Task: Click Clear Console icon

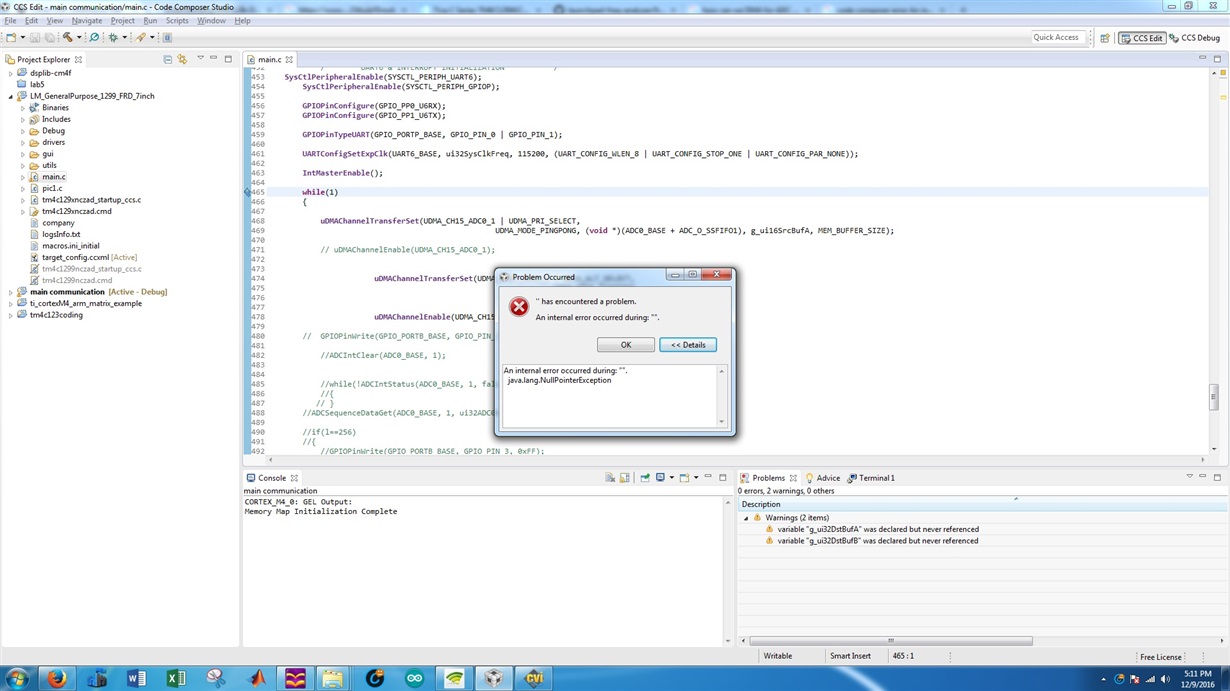Action: point(610,478)
